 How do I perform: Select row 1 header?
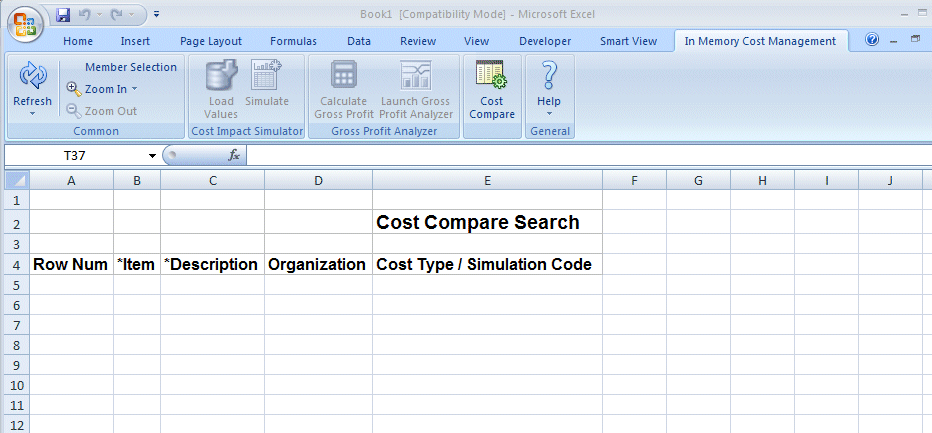coord(17,200)
